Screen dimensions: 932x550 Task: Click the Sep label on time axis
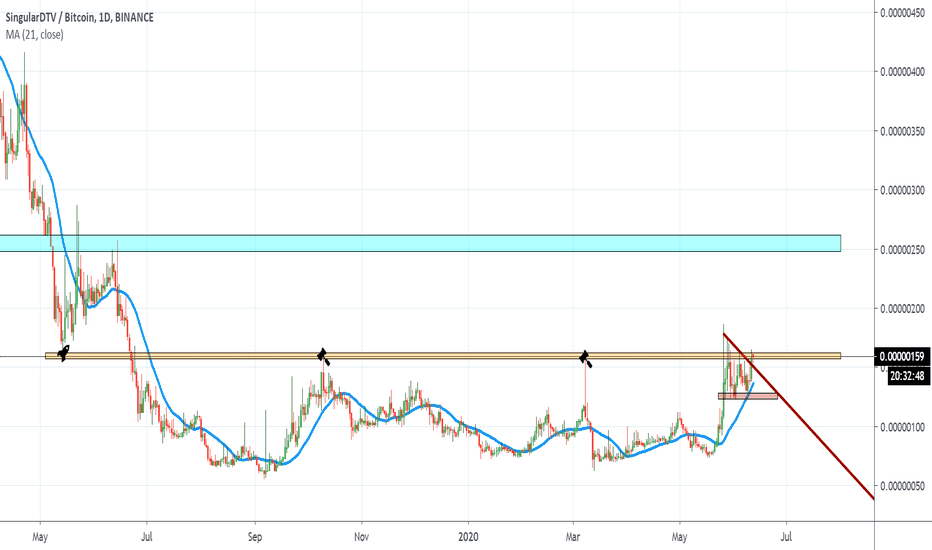point(254,537)
